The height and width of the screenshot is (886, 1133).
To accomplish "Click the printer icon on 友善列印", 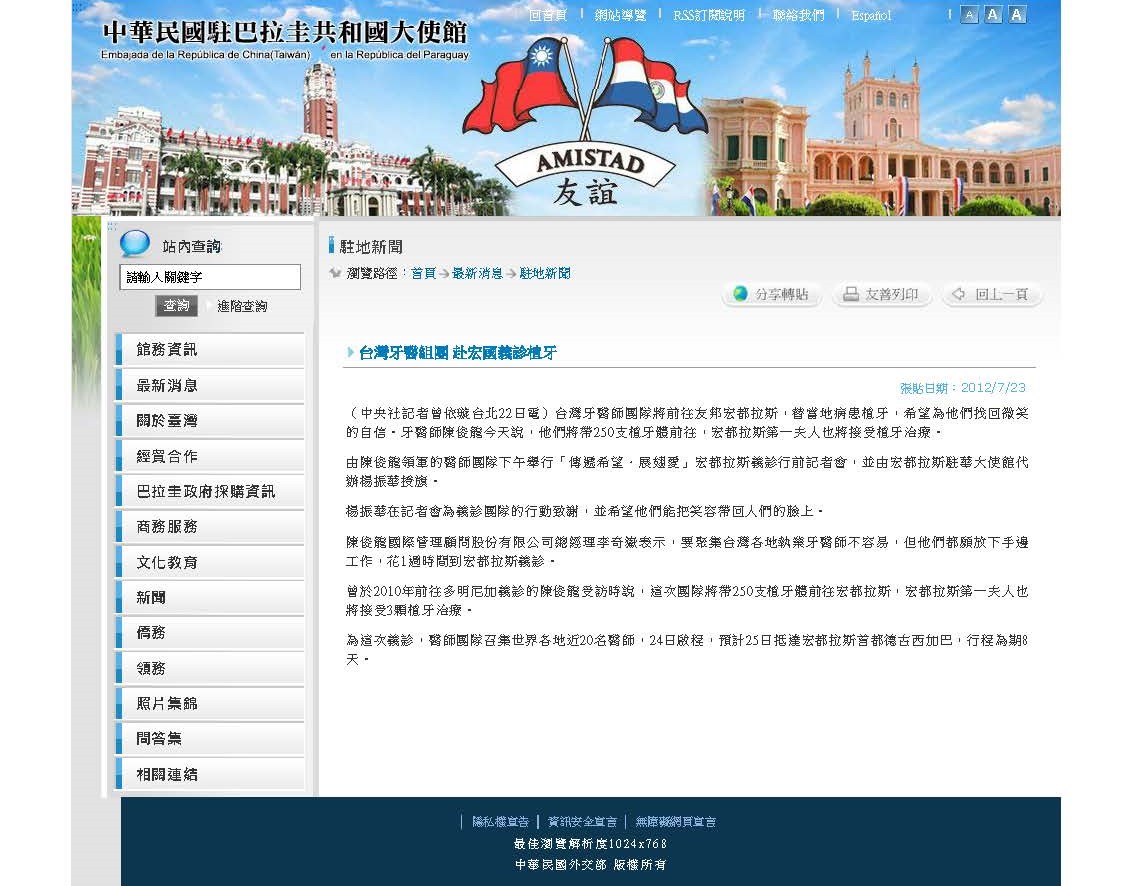I will (x=851, y=293).
